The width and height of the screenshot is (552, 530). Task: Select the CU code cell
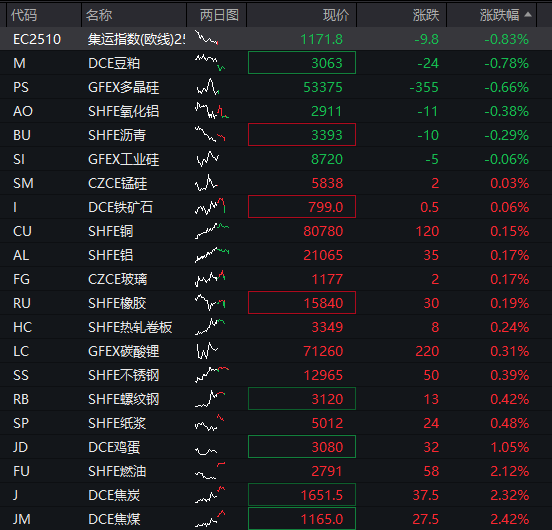point(22,231)
